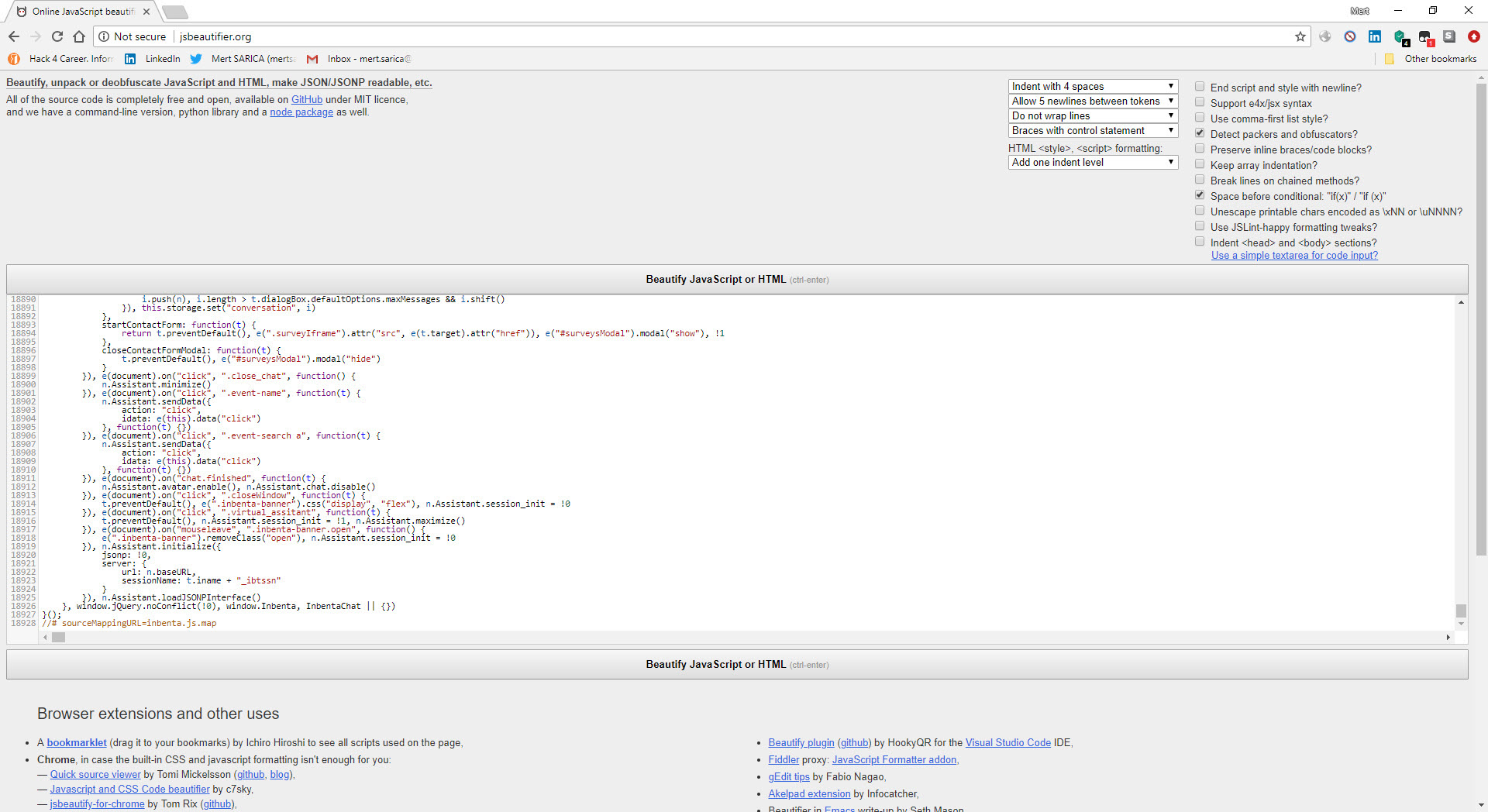This screenshot has width=1488, height=812.
Task: Enable 'End script and style with newline'
Action: (x=1200, y=87)
